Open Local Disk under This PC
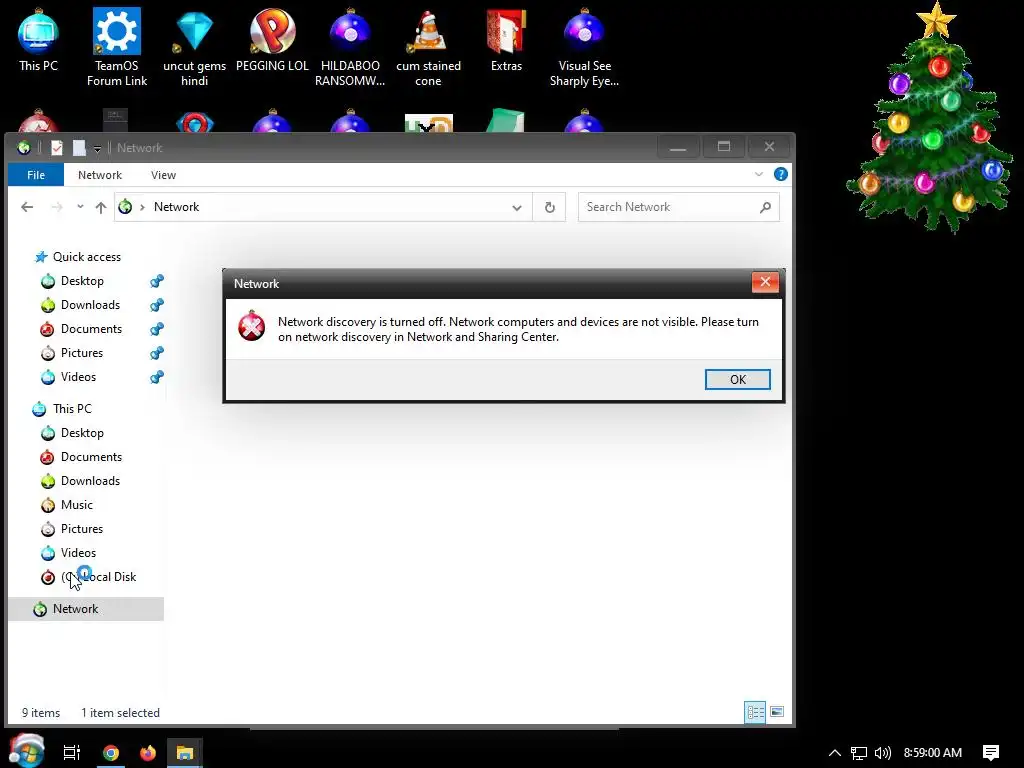The height and width of the screenshot is (768, 1024). tap(98, 577)
